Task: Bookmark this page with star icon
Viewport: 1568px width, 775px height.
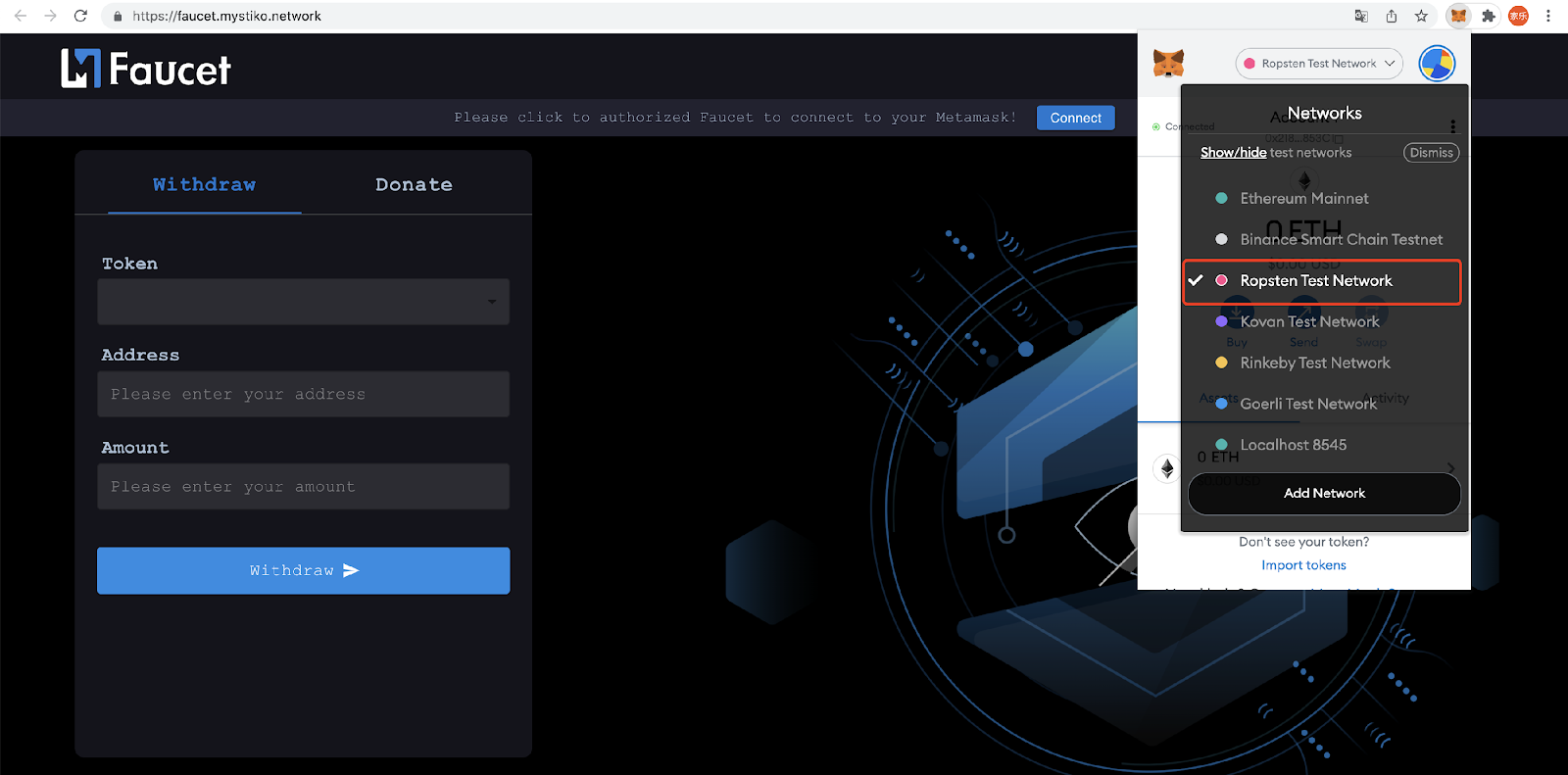Action: coord(1421,16)
